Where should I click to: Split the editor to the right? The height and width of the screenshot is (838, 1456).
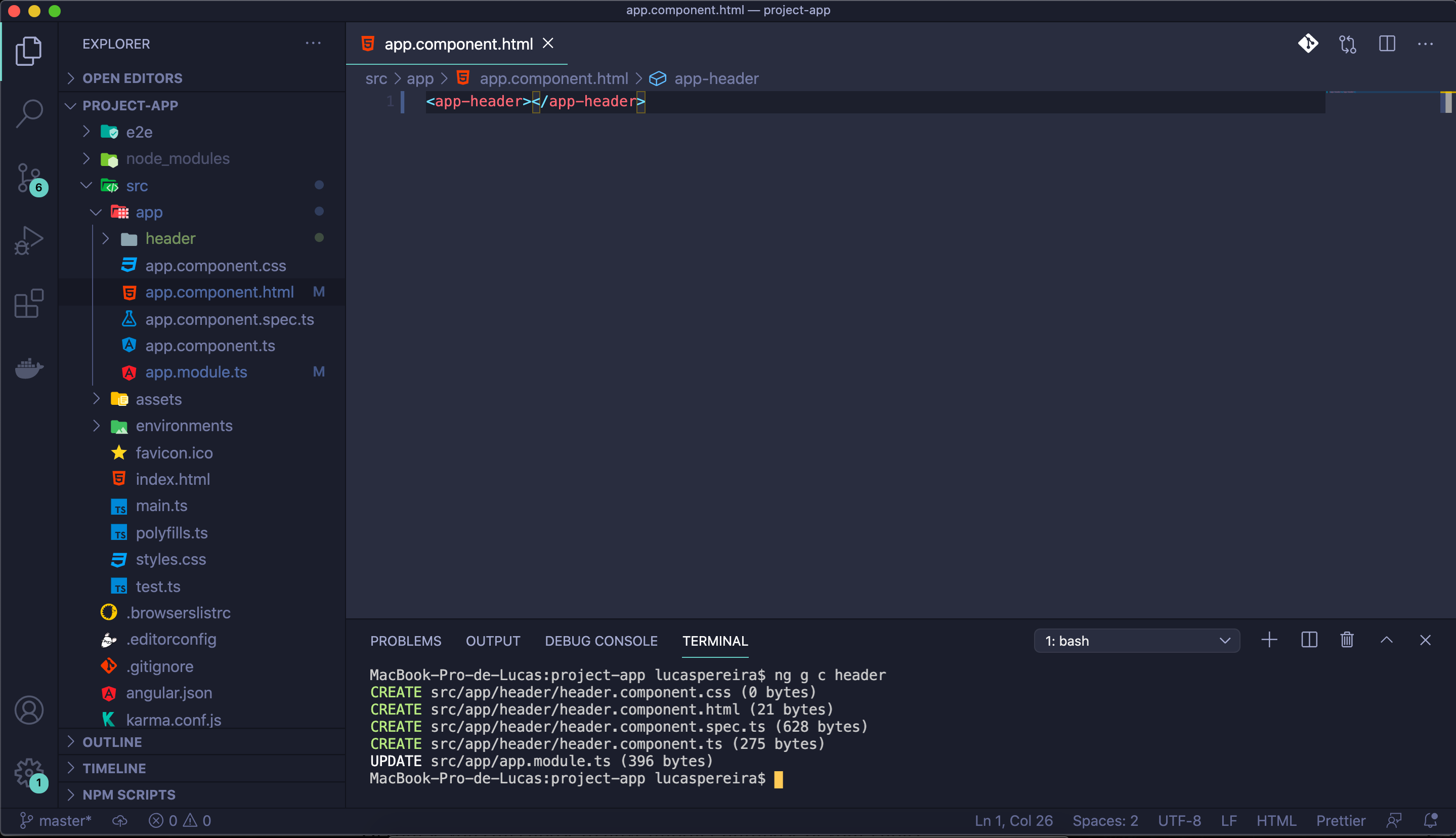pyautogui.click(x=1387, y=44)
